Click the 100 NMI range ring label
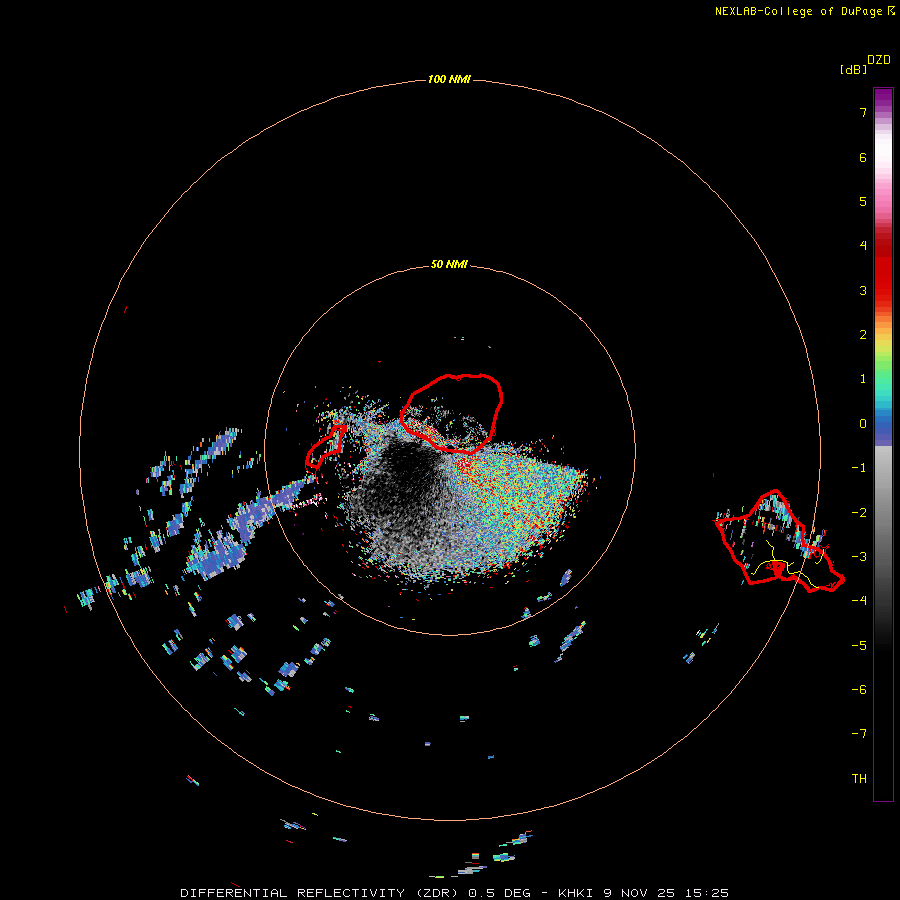 [x=449, y=79]
